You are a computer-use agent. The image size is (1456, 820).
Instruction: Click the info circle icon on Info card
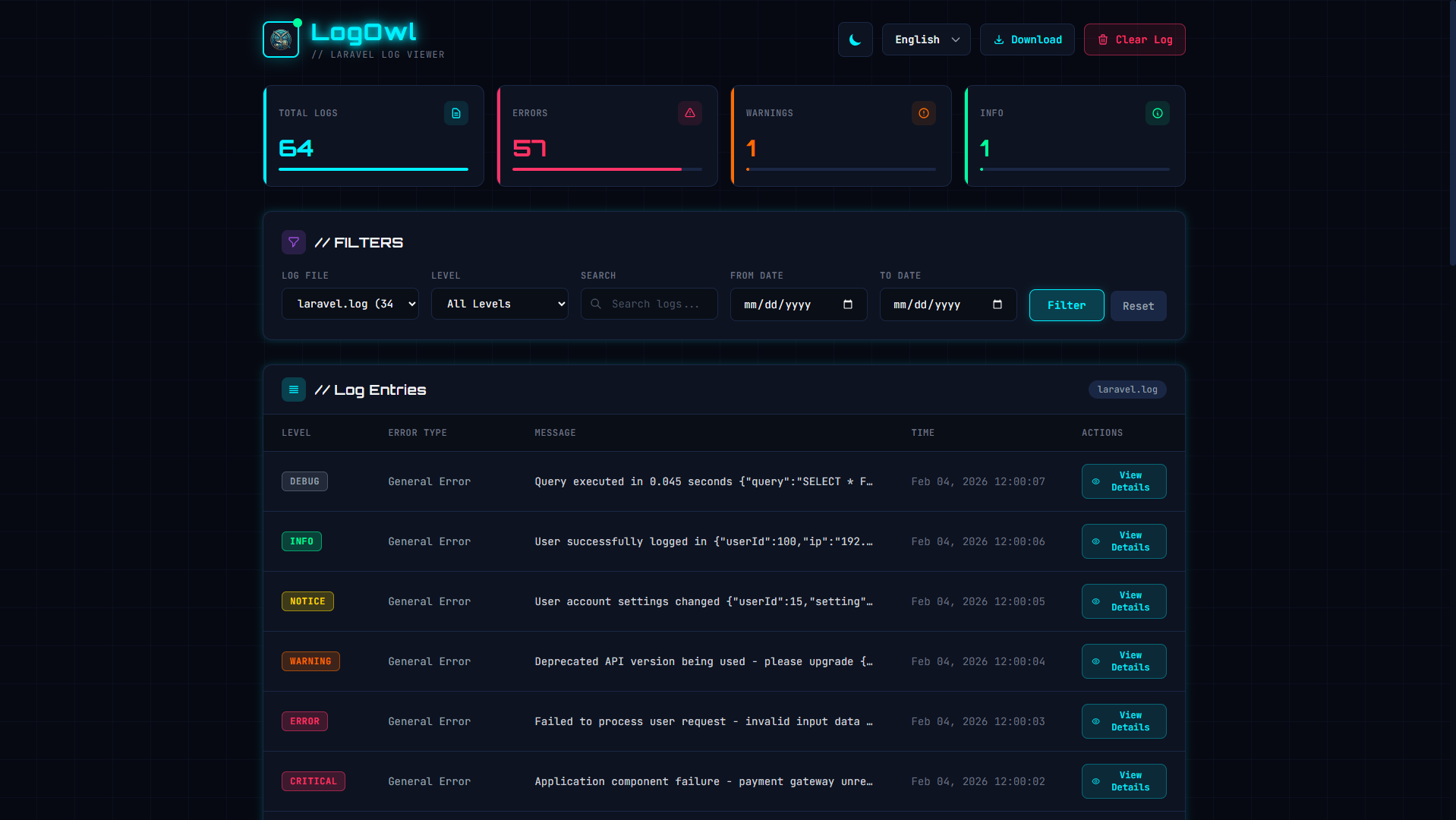coord(1157,112)
